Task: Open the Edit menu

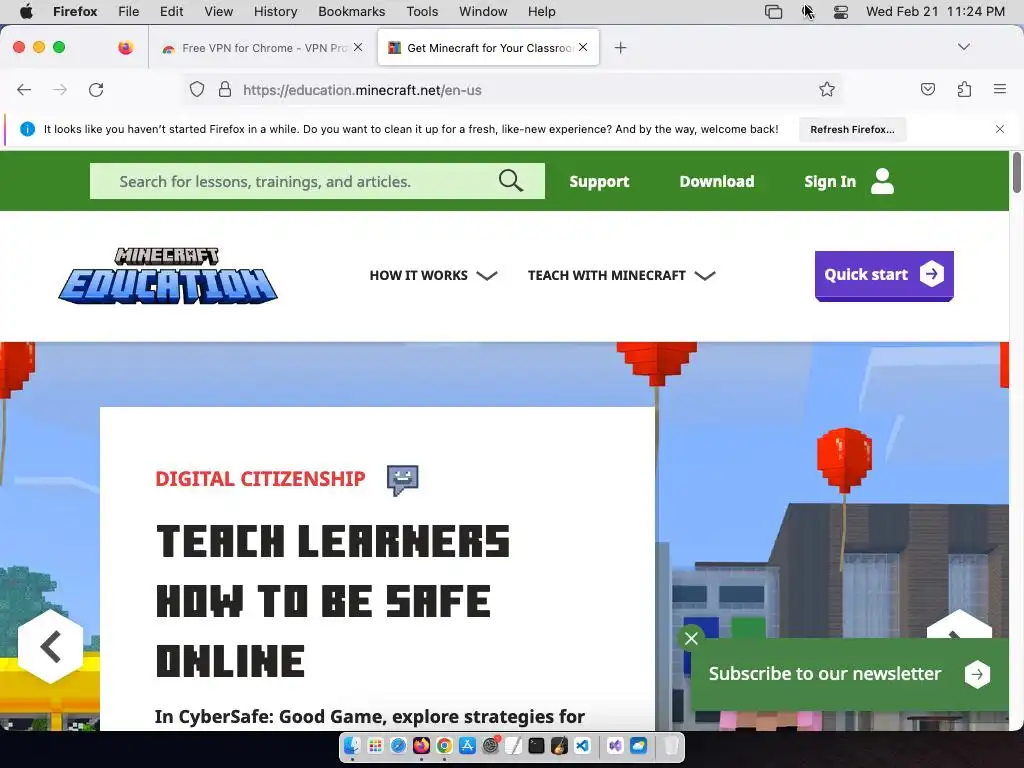Action: click(171, 12)
